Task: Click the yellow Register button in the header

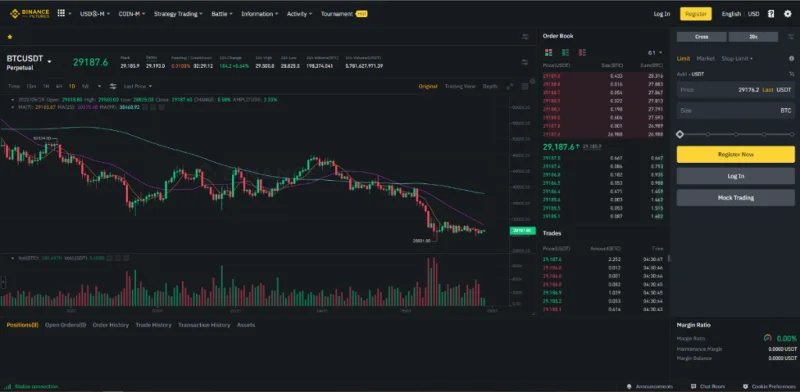Action: [x=695, y=14]
